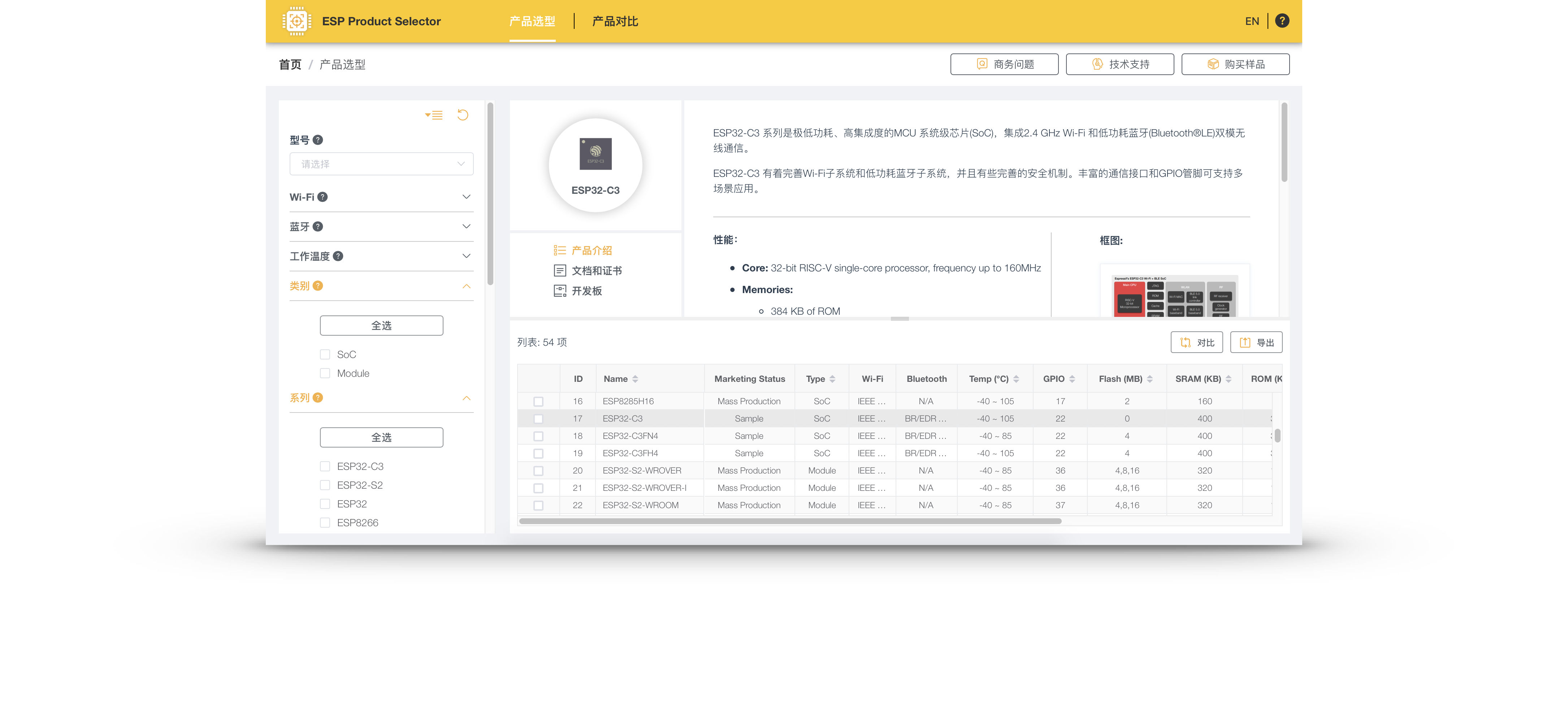Click the reset filters refresh icon

(463, 115)
